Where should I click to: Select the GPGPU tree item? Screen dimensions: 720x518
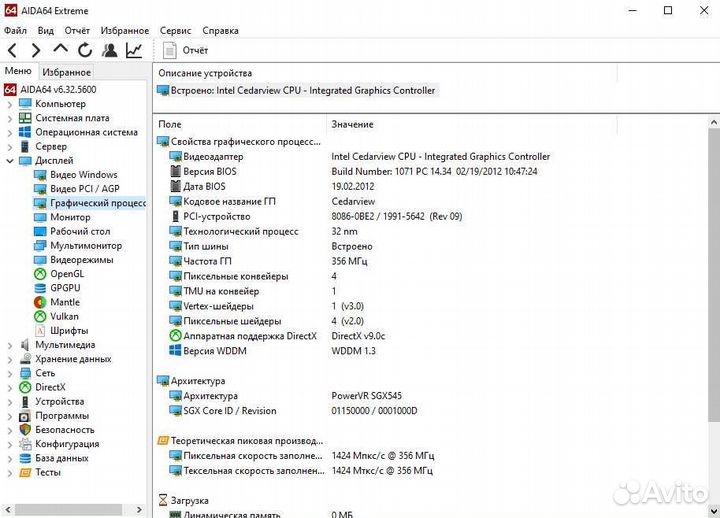(65, 288)
